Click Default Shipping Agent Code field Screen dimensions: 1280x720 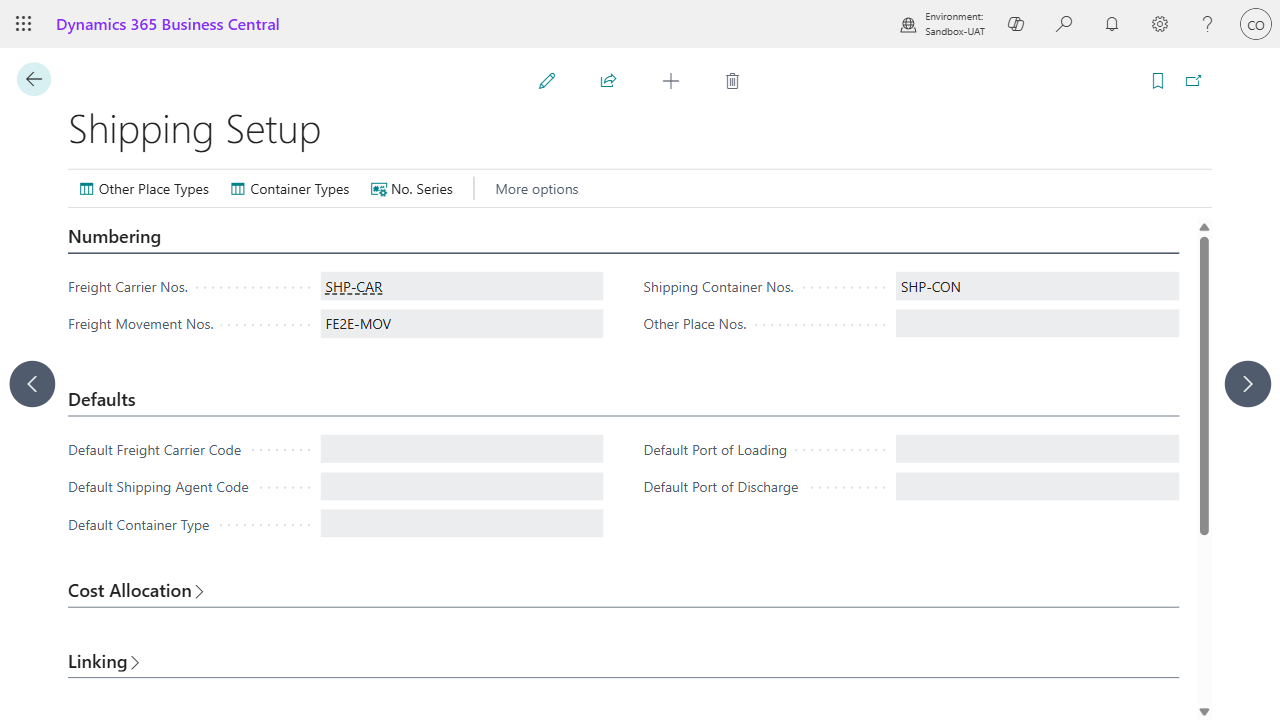point(462,487)
